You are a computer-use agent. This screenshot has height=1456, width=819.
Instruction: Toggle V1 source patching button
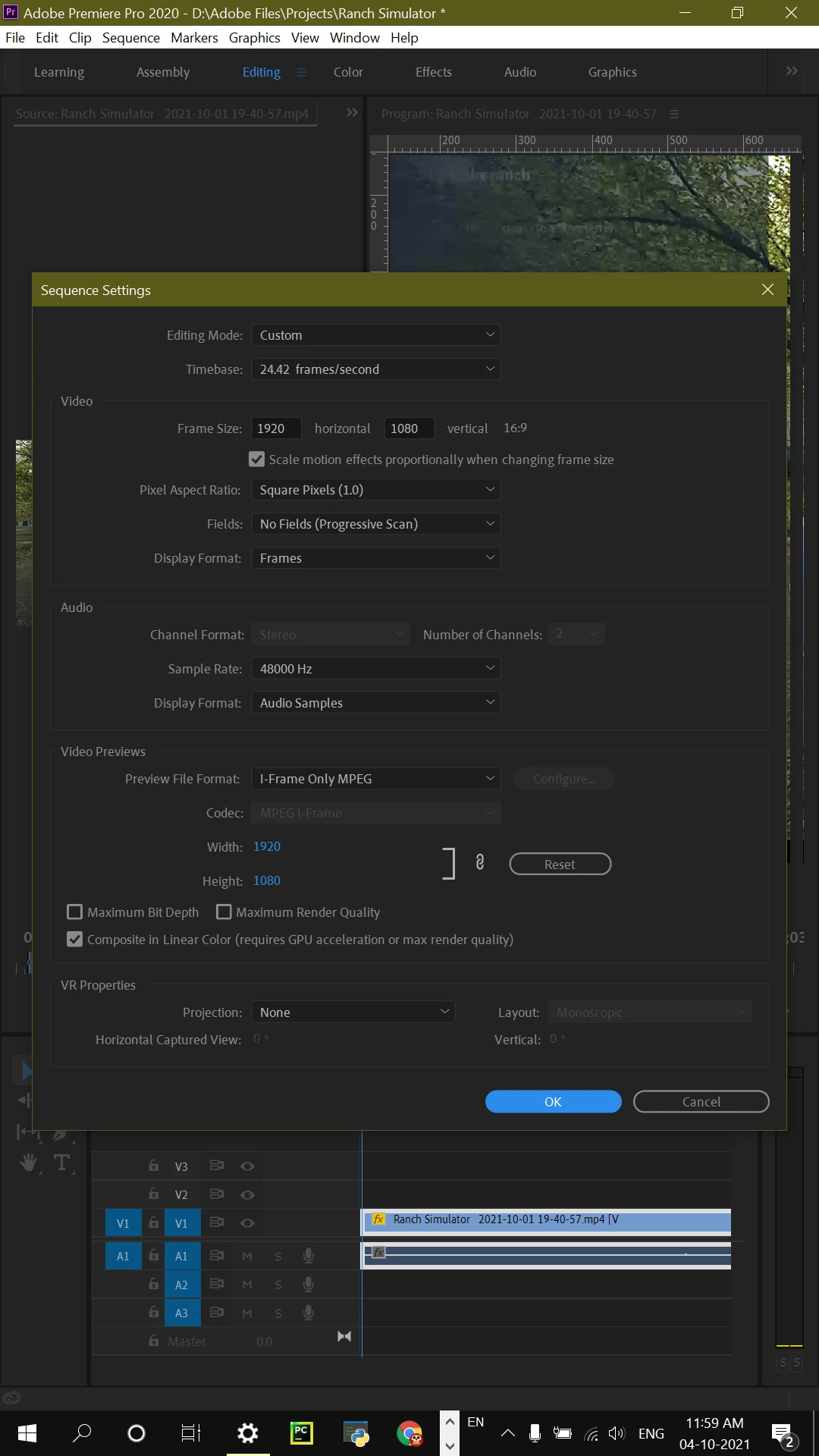(123, 1223)
